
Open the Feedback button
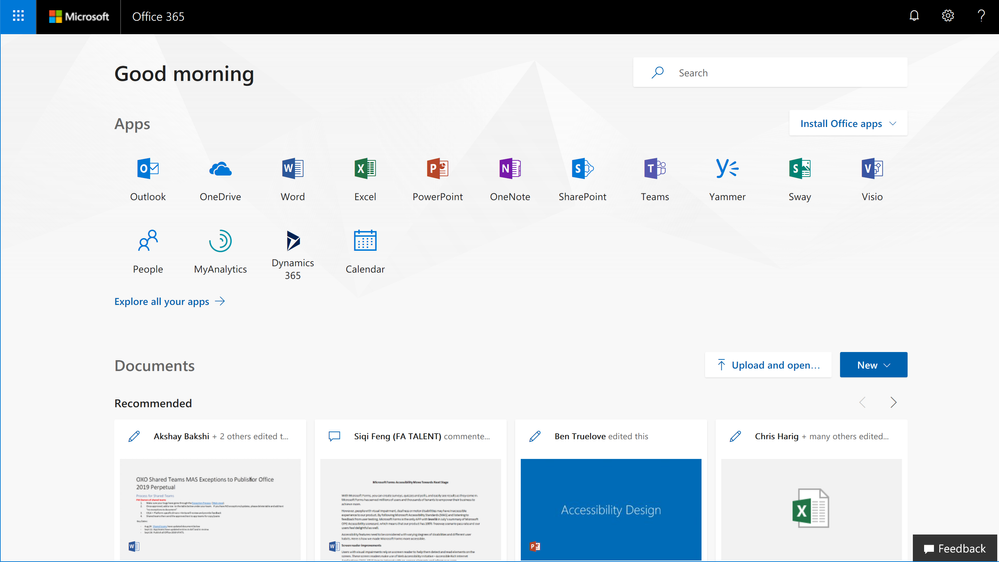(x=954, y=548)
